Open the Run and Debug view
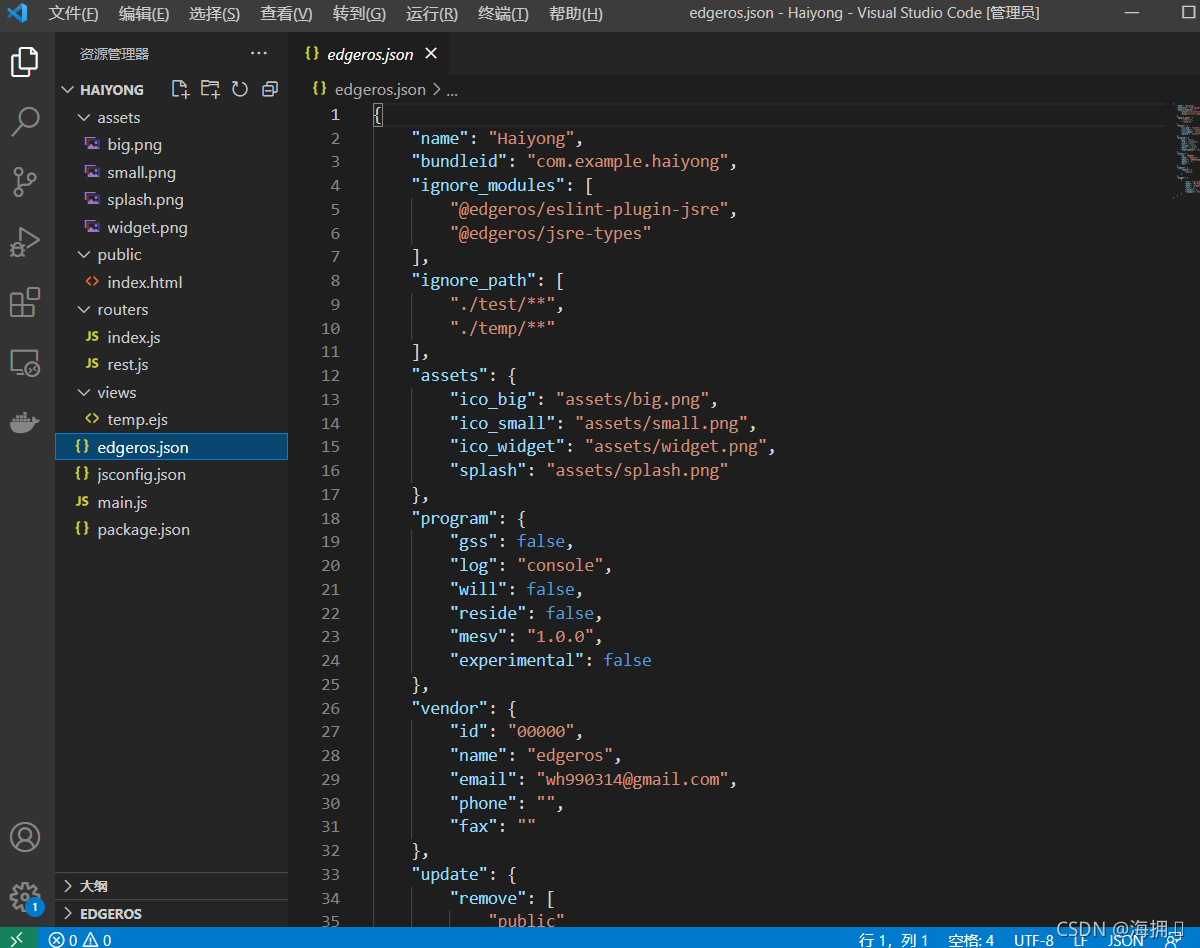The width and height of the screenshot is (1200, 948). [25, 242]
